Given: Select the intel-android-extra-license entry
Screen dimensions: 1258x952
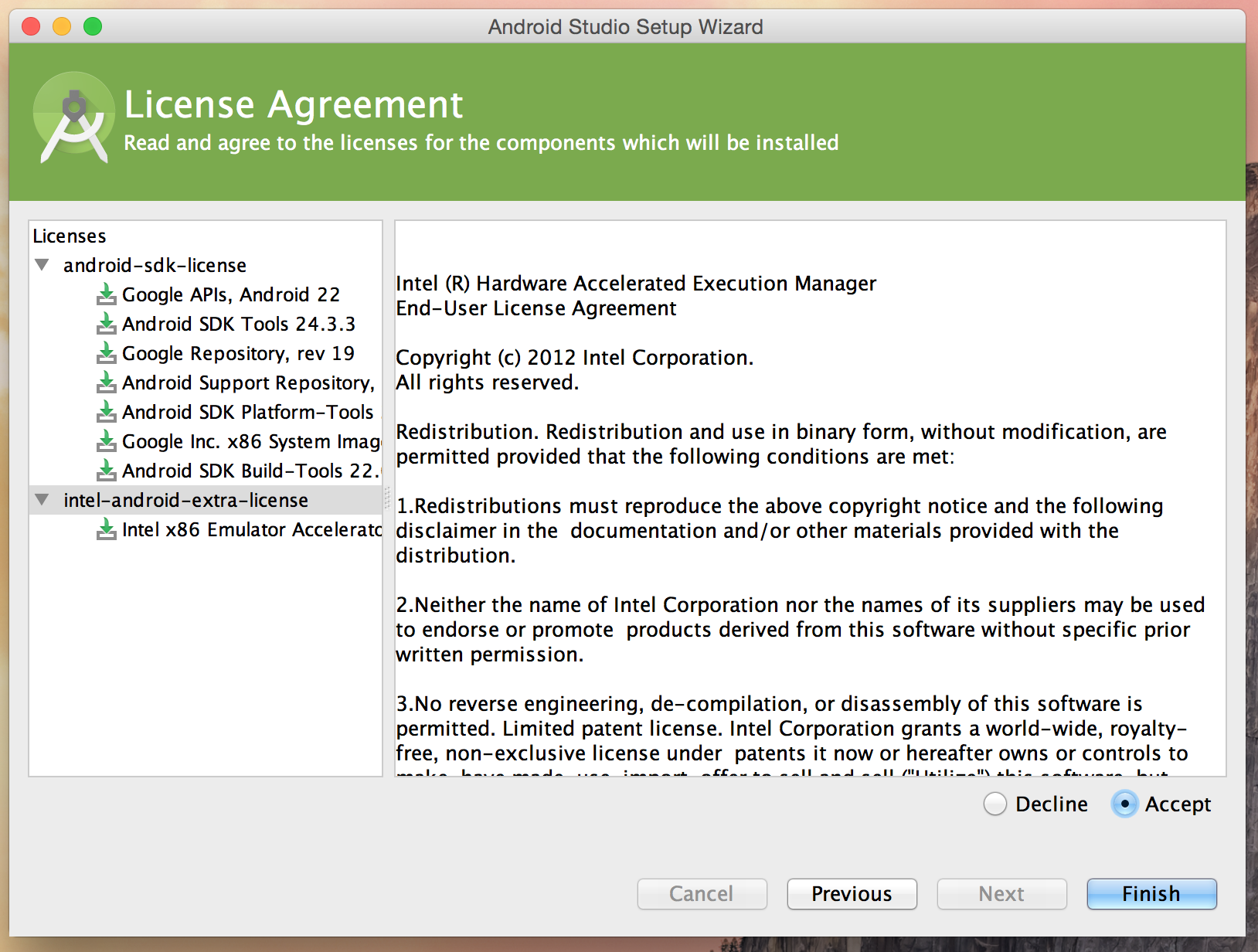Looking at the screenshot, I should click(x=185, y=500).
